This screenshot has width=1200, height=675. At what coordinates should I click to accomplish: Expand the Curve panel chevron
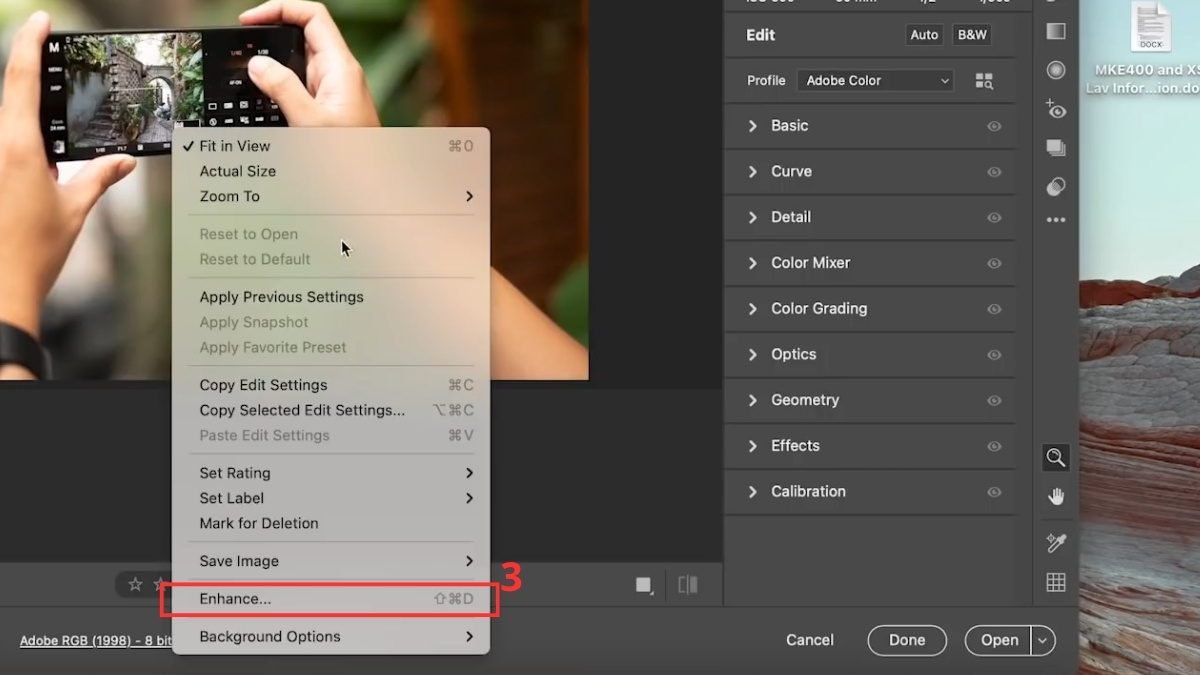[x=753, y=172]
